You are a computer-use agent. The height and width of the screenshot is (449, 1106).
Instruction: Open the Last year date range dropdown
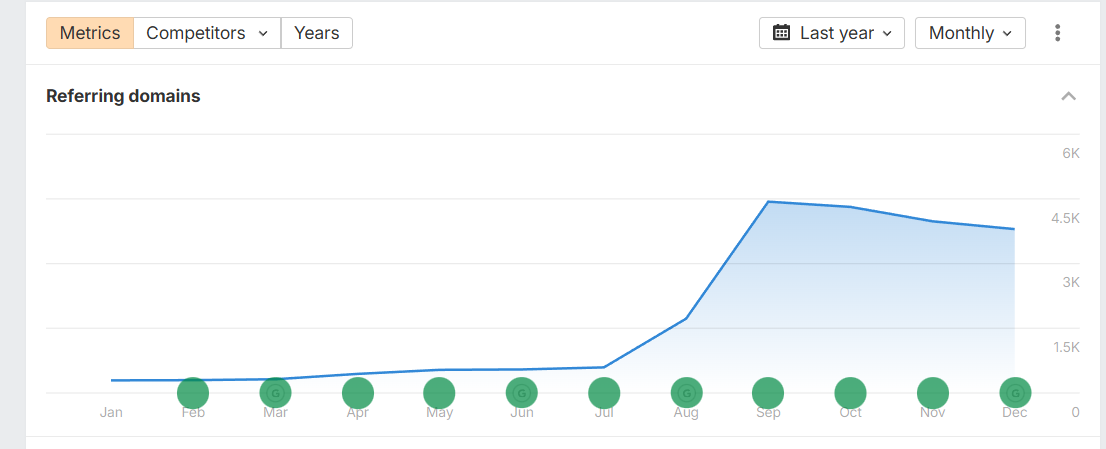832,33
